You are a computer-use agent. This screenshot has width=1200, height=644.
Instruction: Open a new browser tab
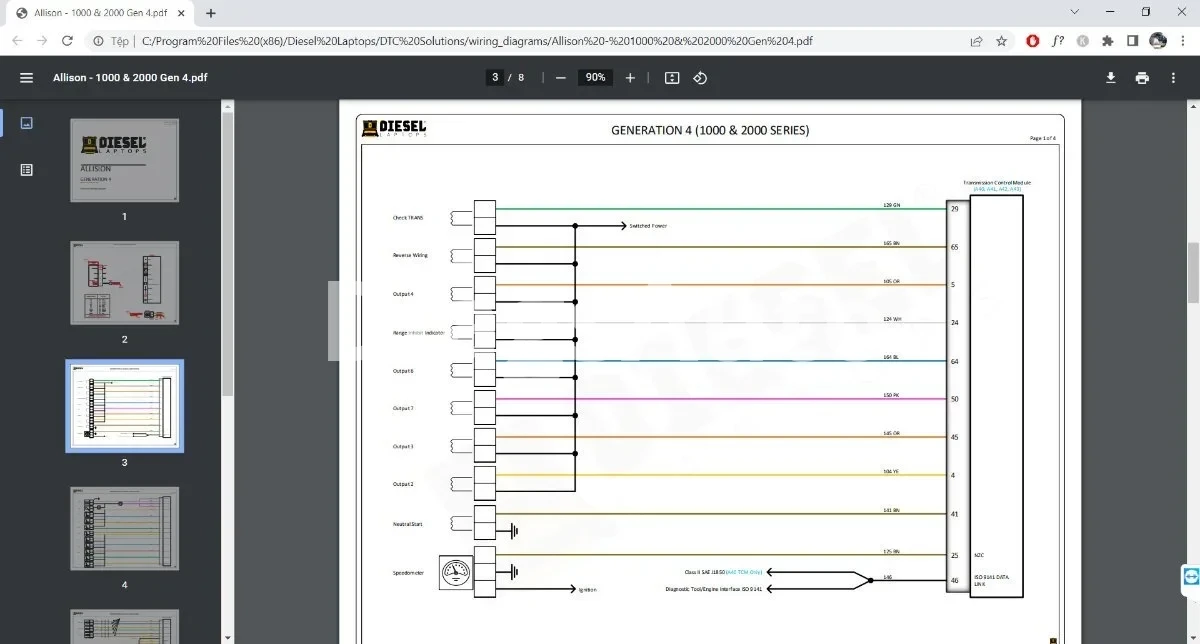211,13
